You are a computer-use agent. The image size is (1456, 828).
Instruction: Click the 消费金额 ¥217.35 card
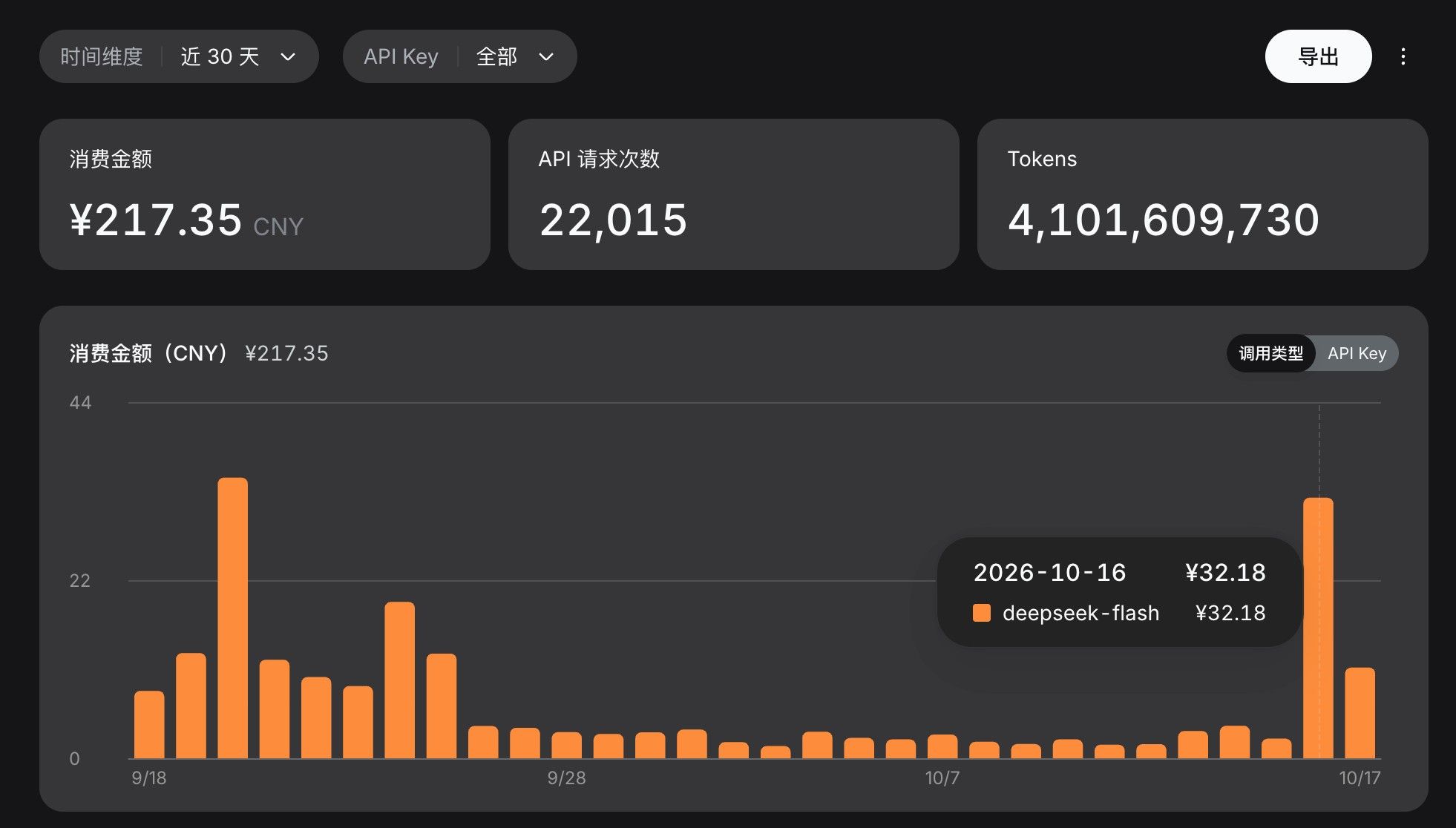point(265,194)
